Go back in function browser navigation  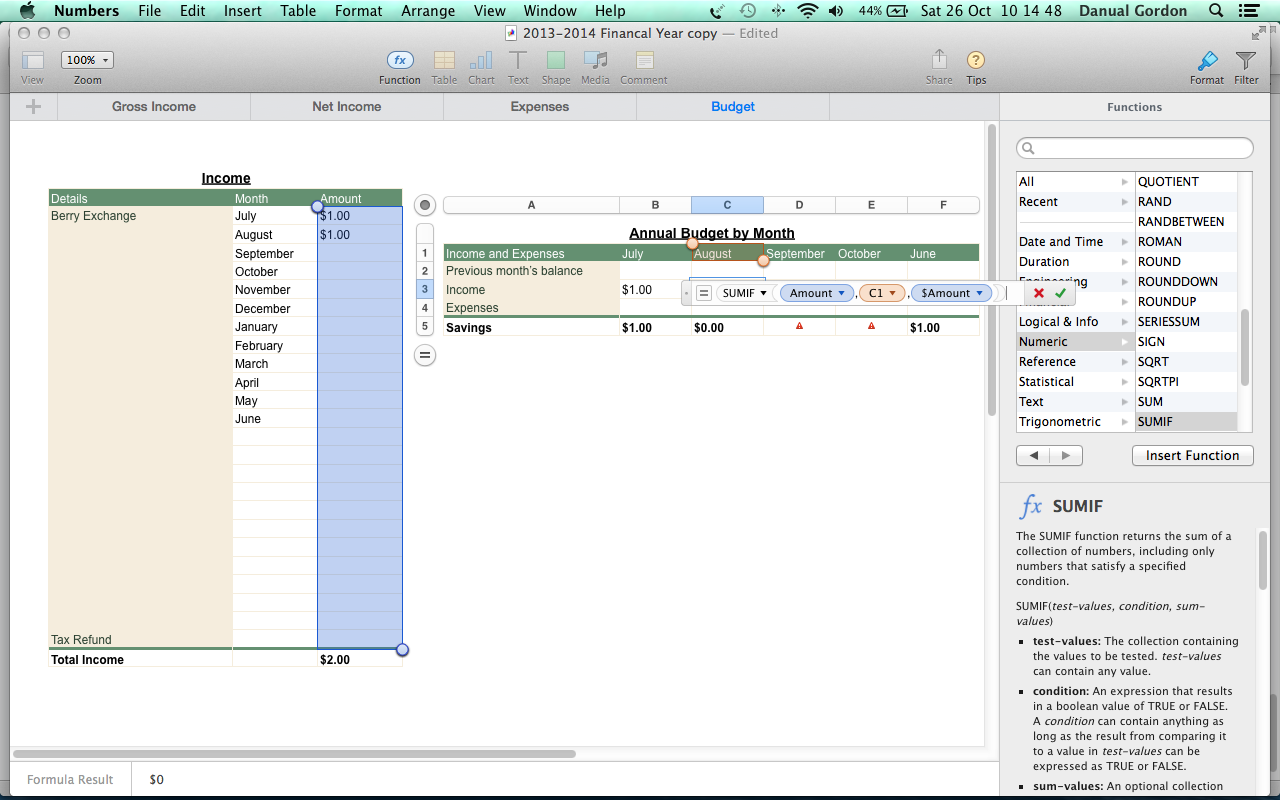pos(1033,455)
